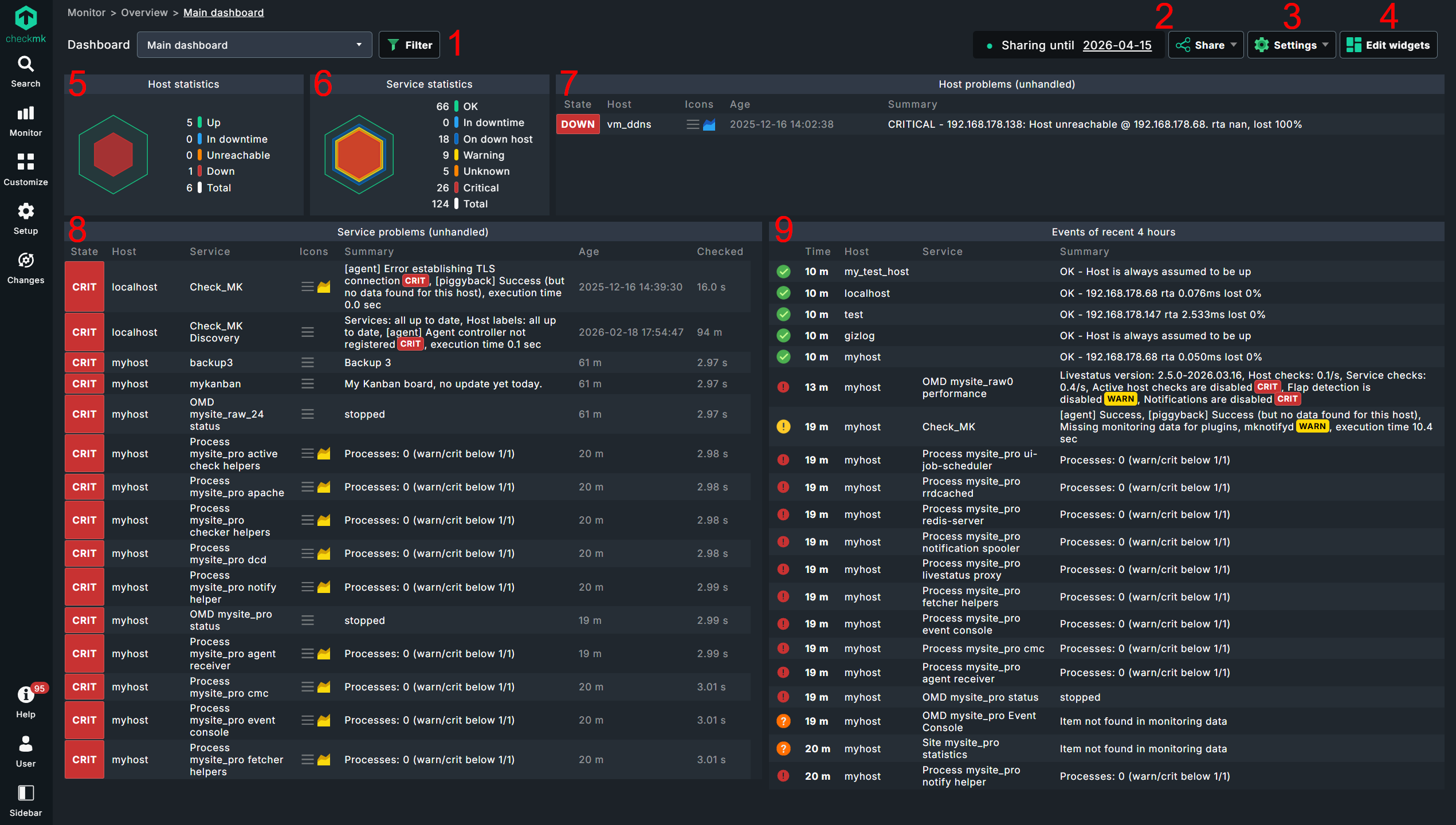Click graph icon for mysite_pro agent receiver
This screenshot has height=825, width=1456.
tap(324, 654)
